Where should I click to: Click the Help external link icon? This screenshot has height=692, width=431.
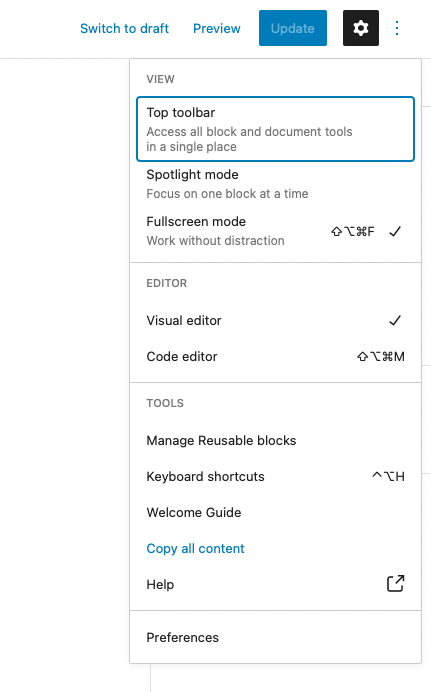click(x=395, y=583)
